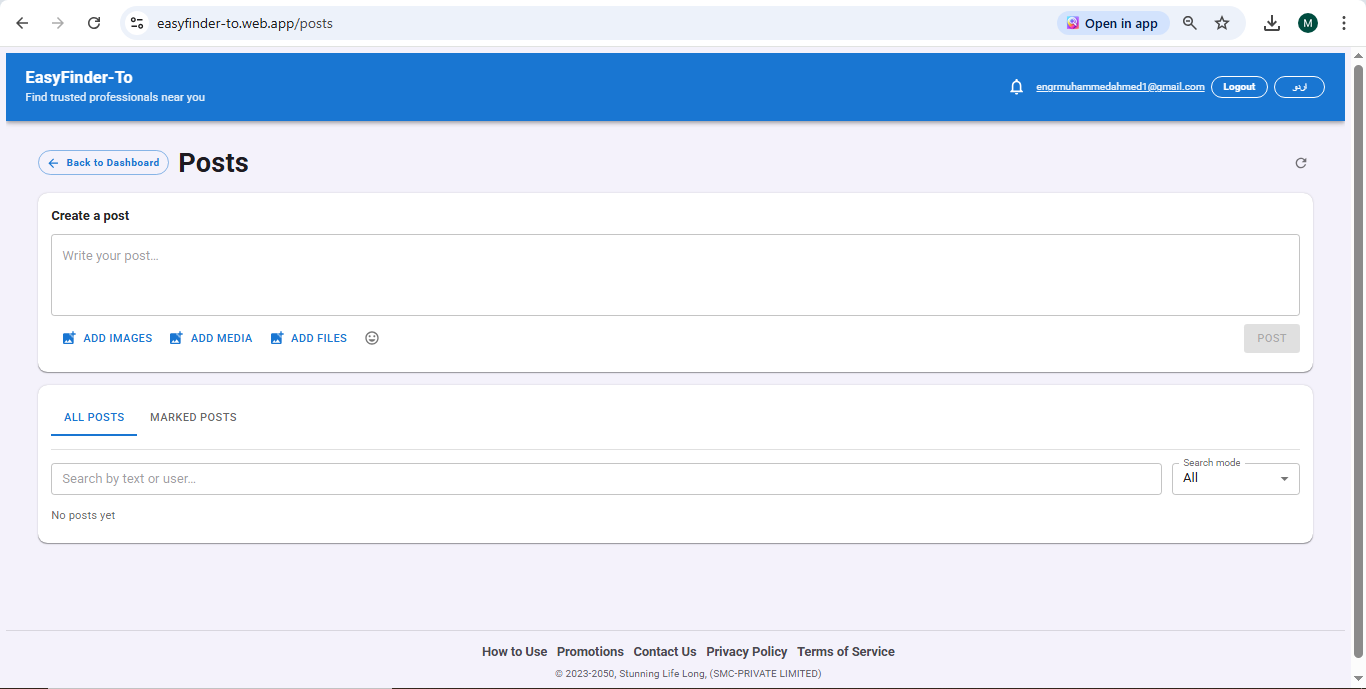Image resolution: width=1366 pixels, height=689 pixels.
Task: Open browser downloads icon
Action: pos(1272,23)
